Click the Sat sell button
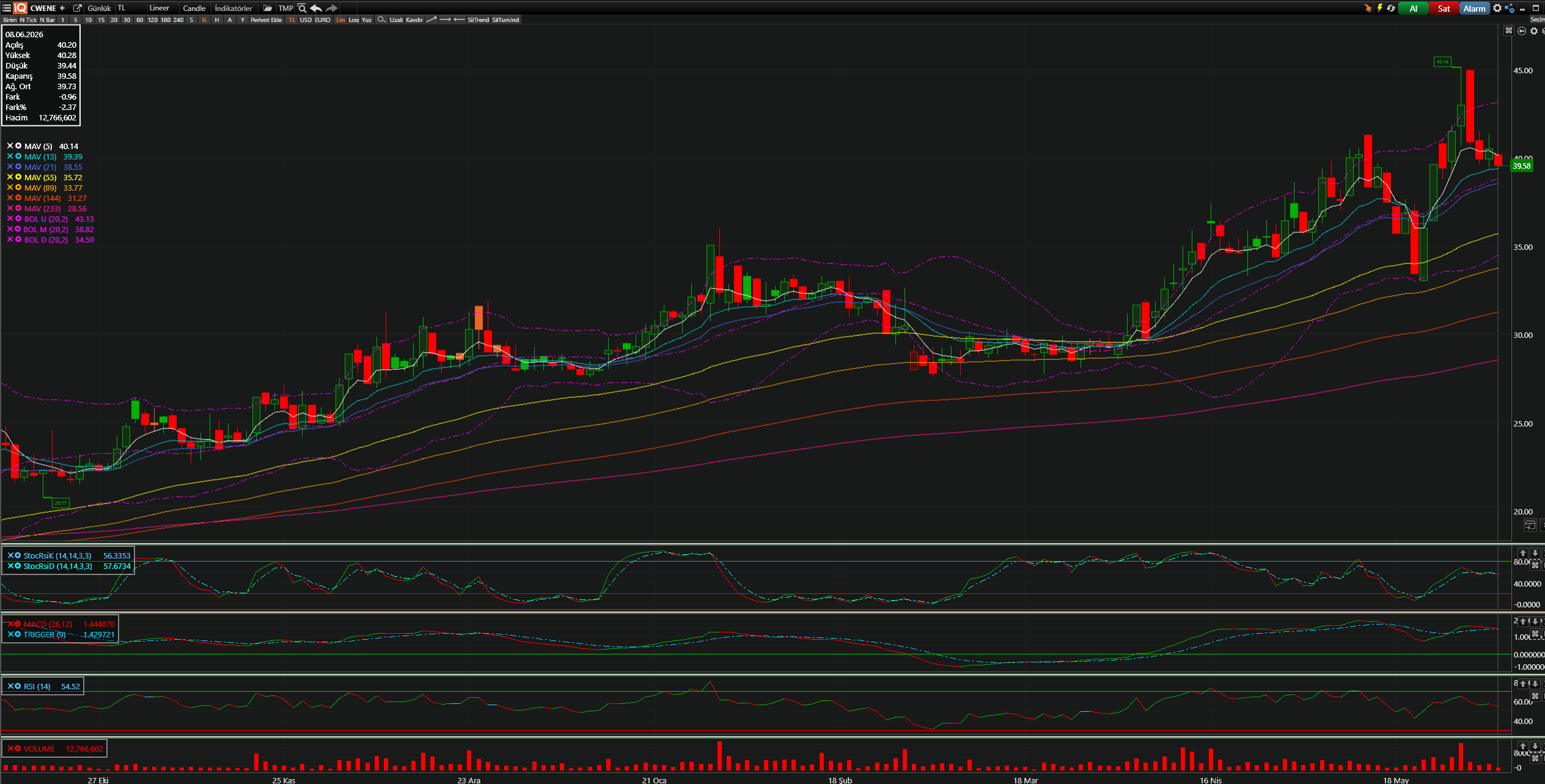The image size is (1545, 784). [1444, 8]
